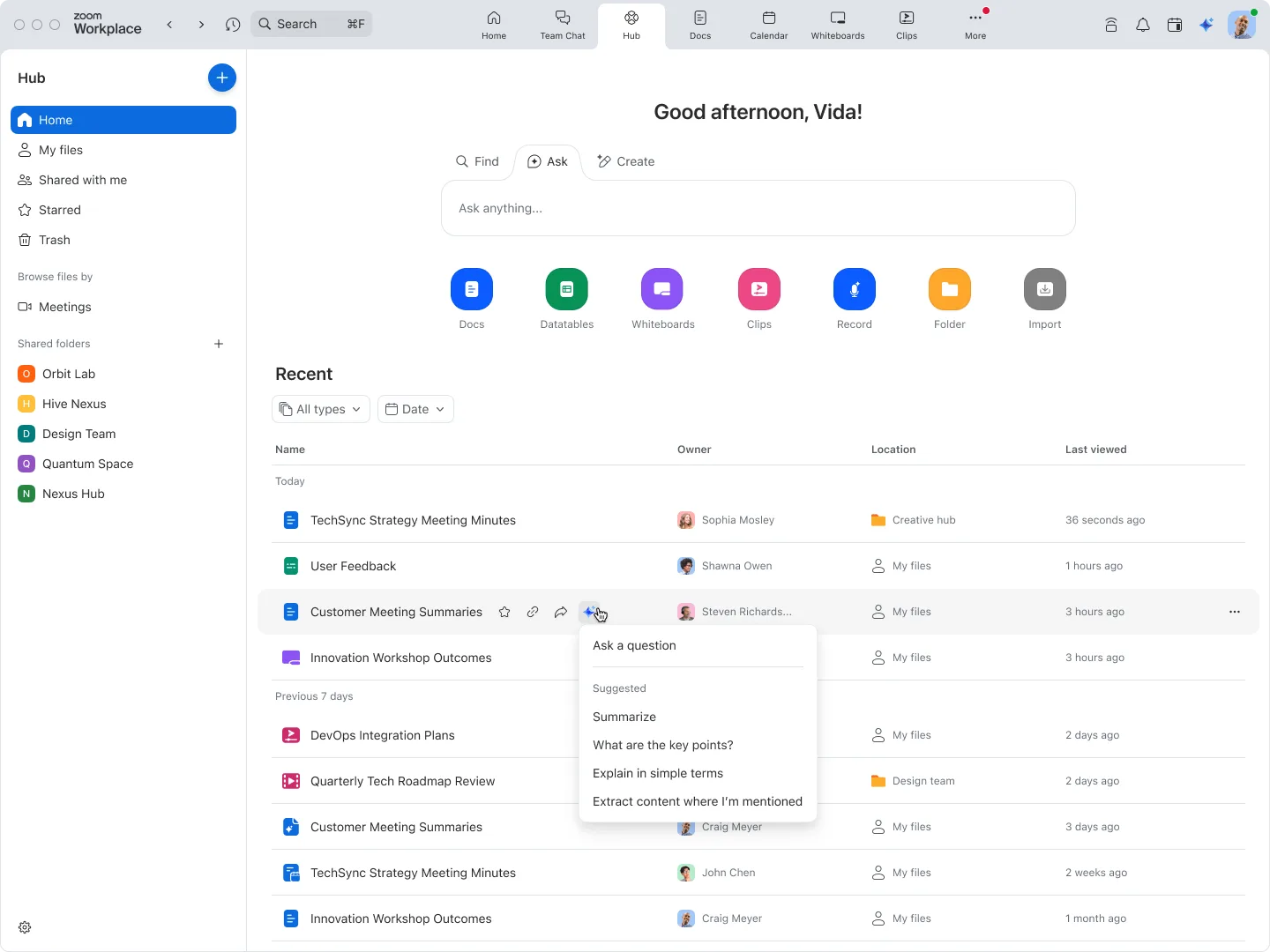Open the Import icon
Screen dimensions: 1270x952
click(1044, 289)
